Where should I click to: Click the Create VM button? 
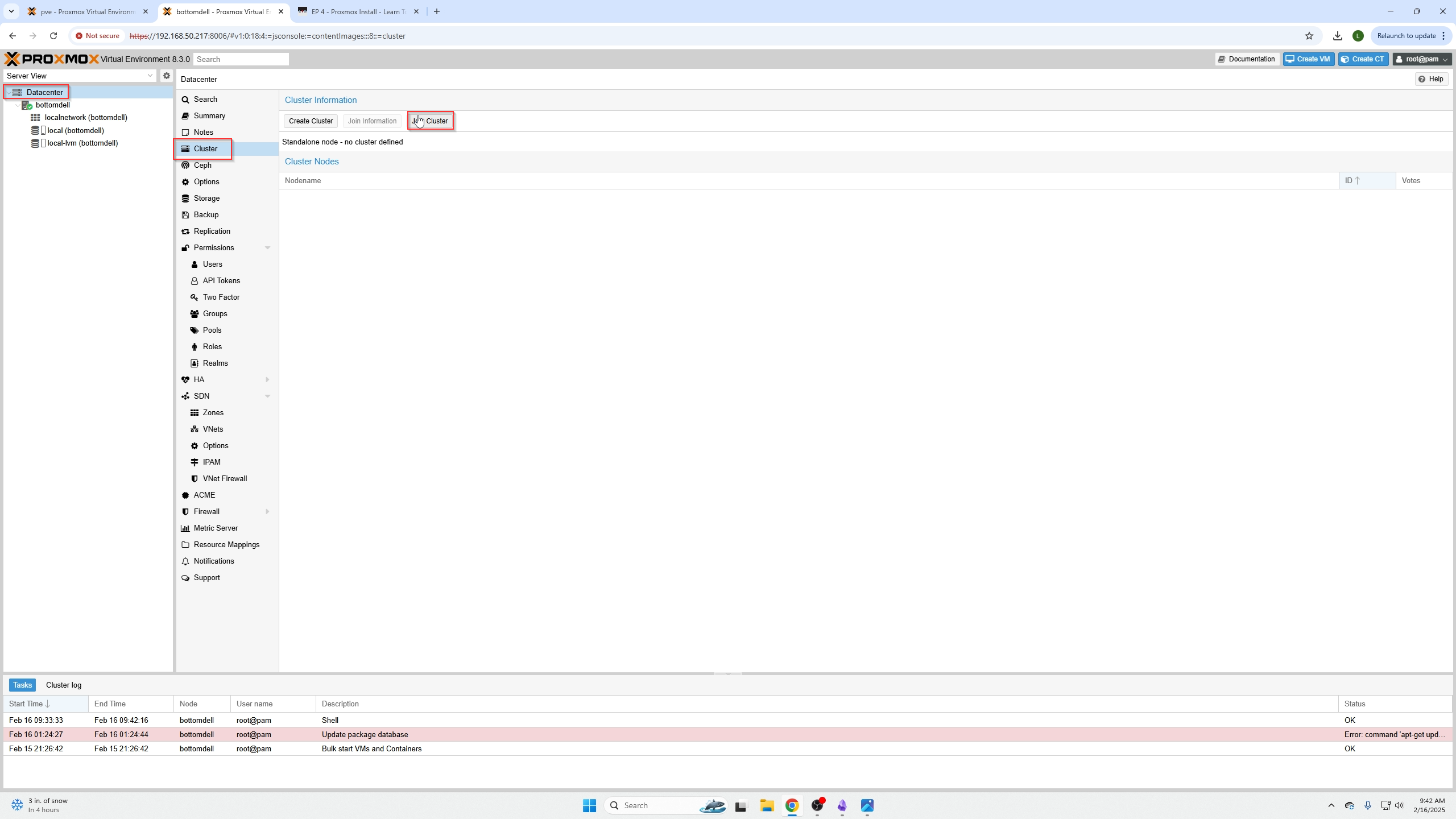[x=1308, y=59]
